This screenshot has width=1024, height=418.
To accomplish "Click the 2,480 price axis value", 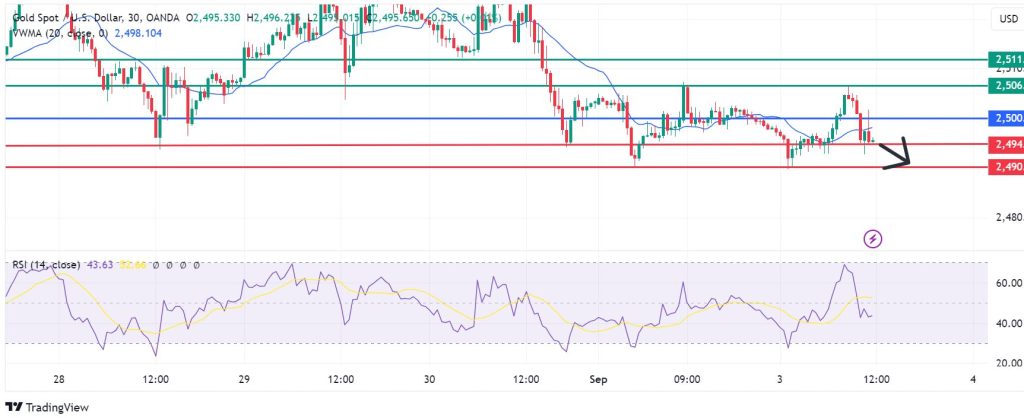I will (1010, 217).
